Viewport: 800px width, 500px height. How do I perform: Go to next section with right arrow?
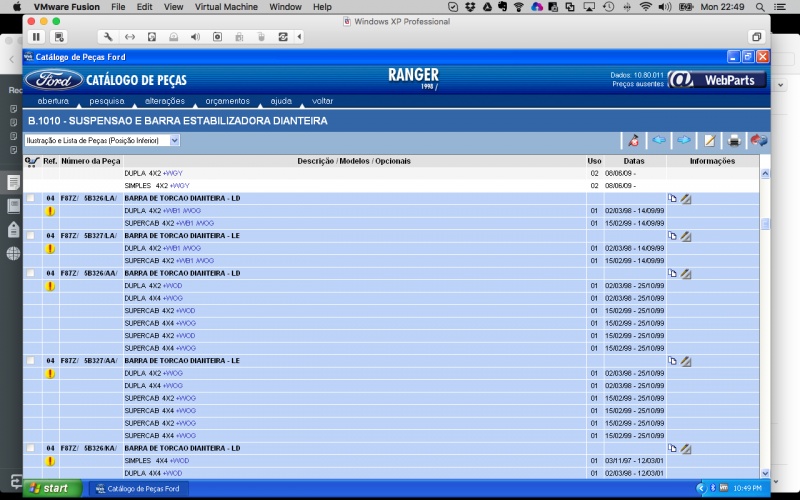[684, 140]
